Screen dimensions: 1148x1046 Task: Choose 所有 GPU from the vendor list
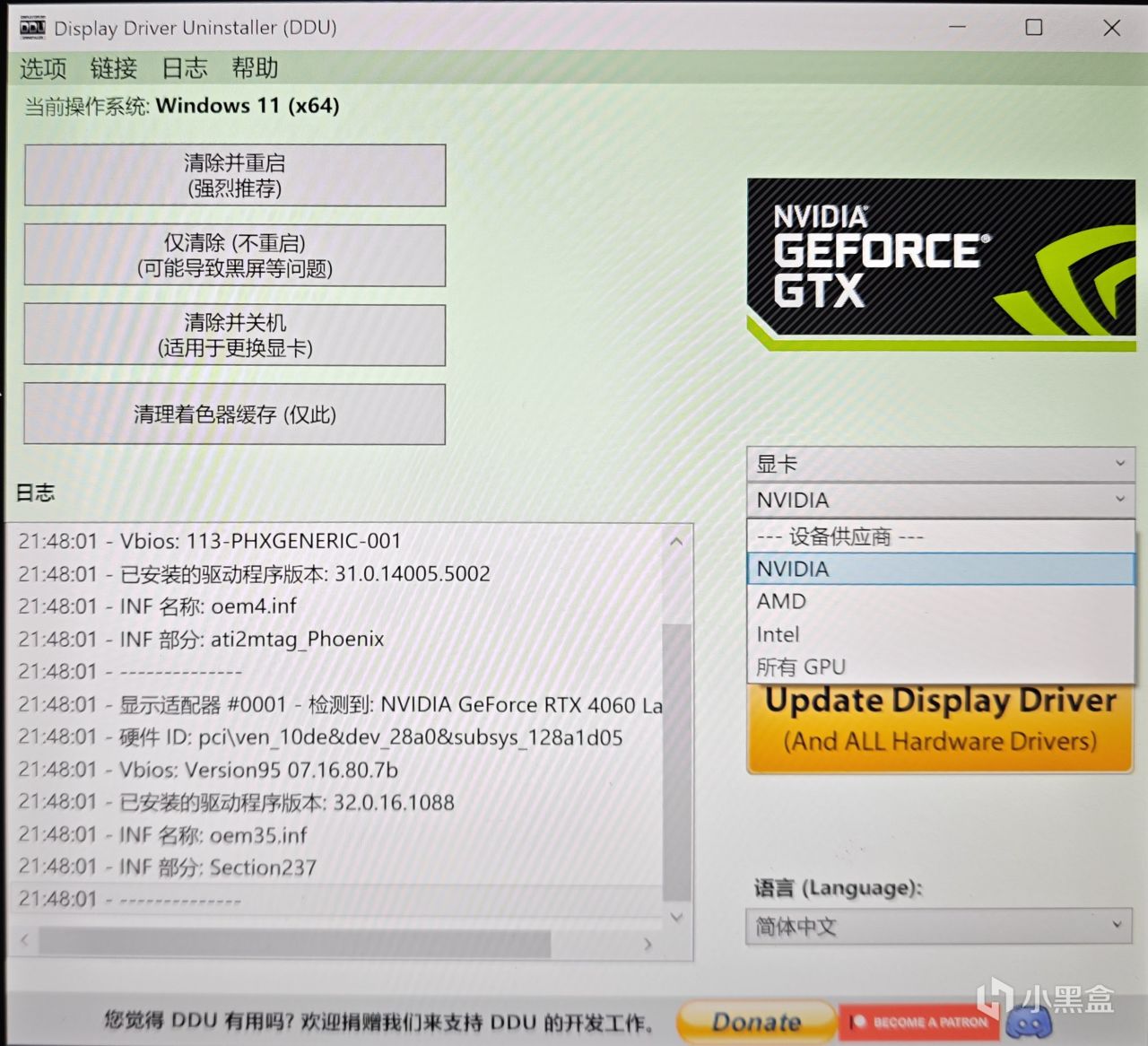[941, 667]
